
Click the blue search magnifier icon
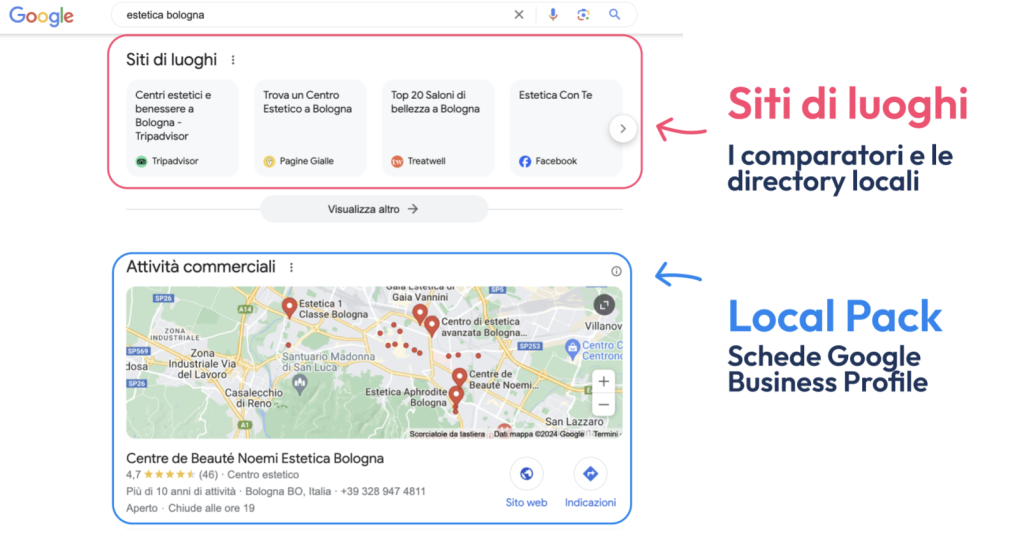click(x=615, y=14)
